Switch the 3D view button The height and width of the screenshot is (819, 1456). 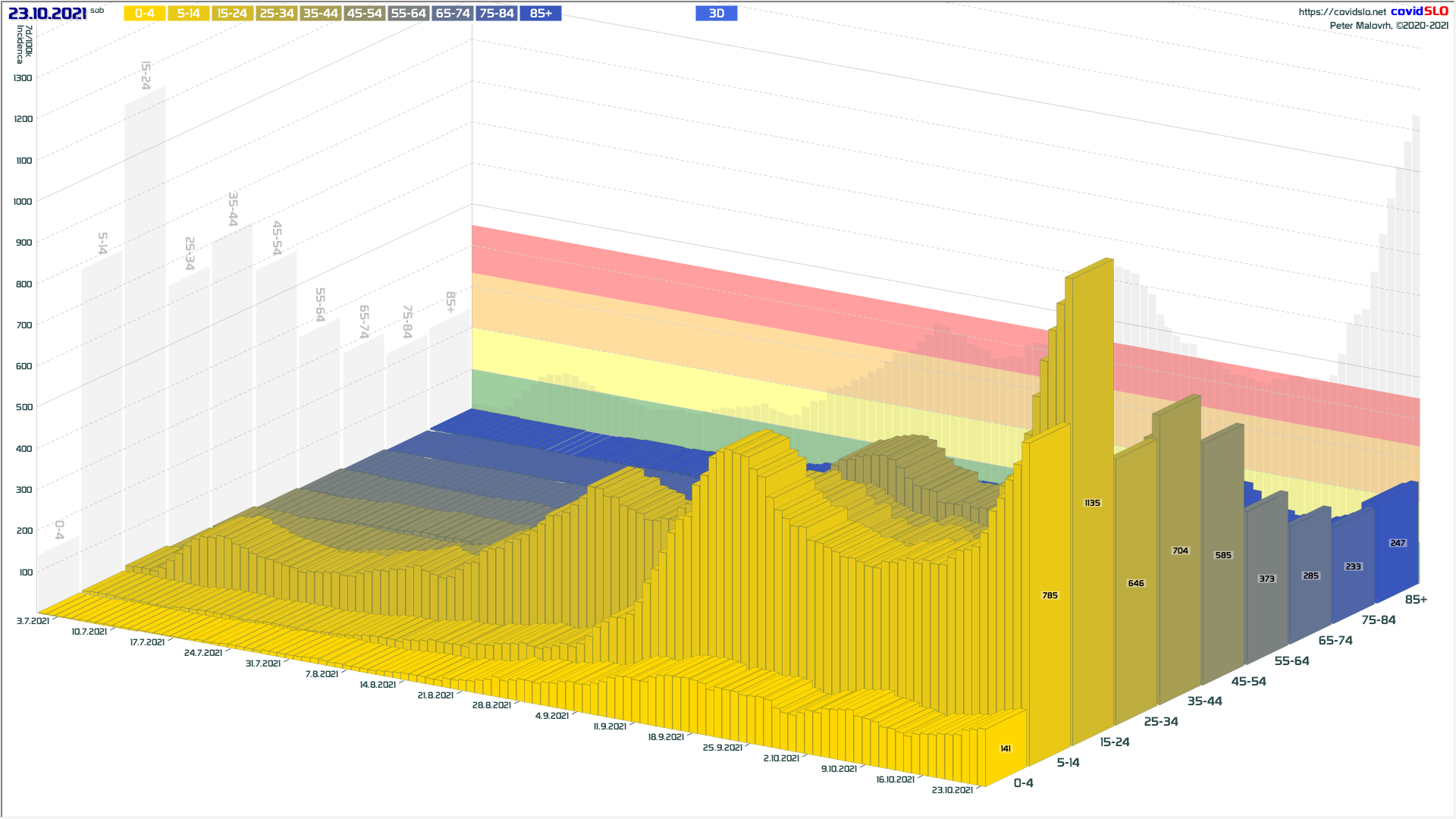coord(716,14)
